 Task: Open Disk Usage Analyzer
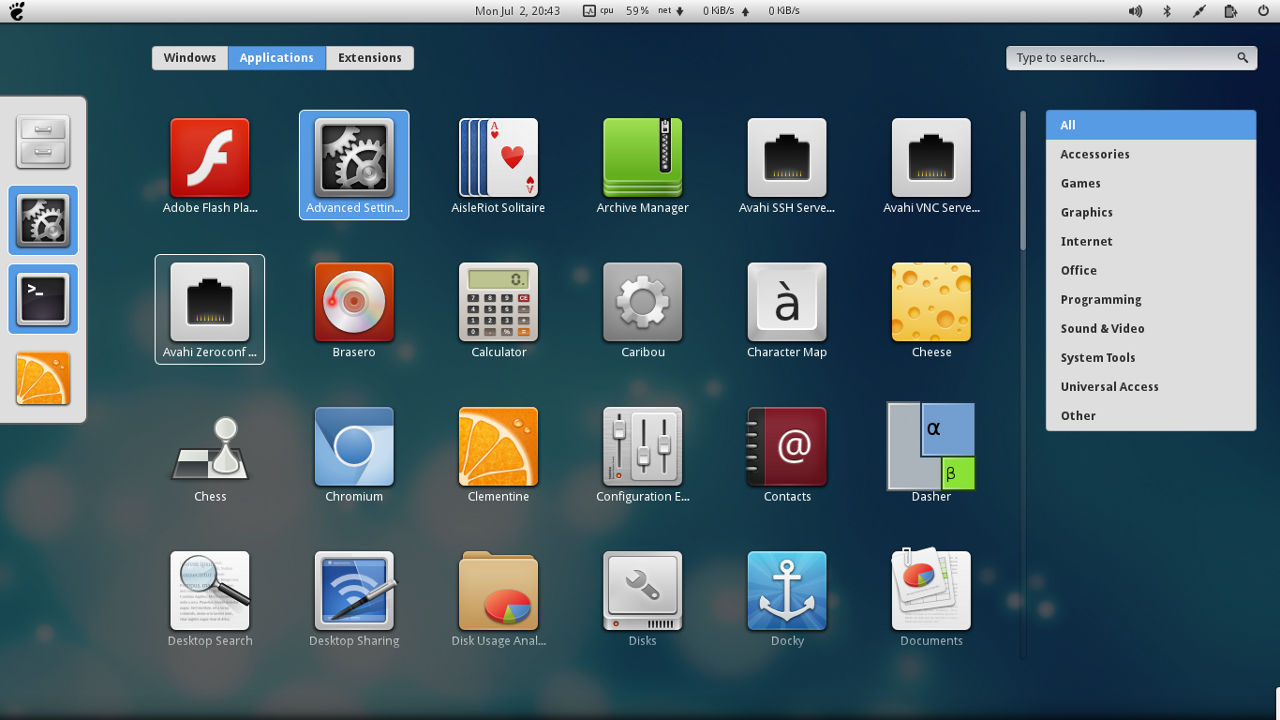click(x=498, y=598)
